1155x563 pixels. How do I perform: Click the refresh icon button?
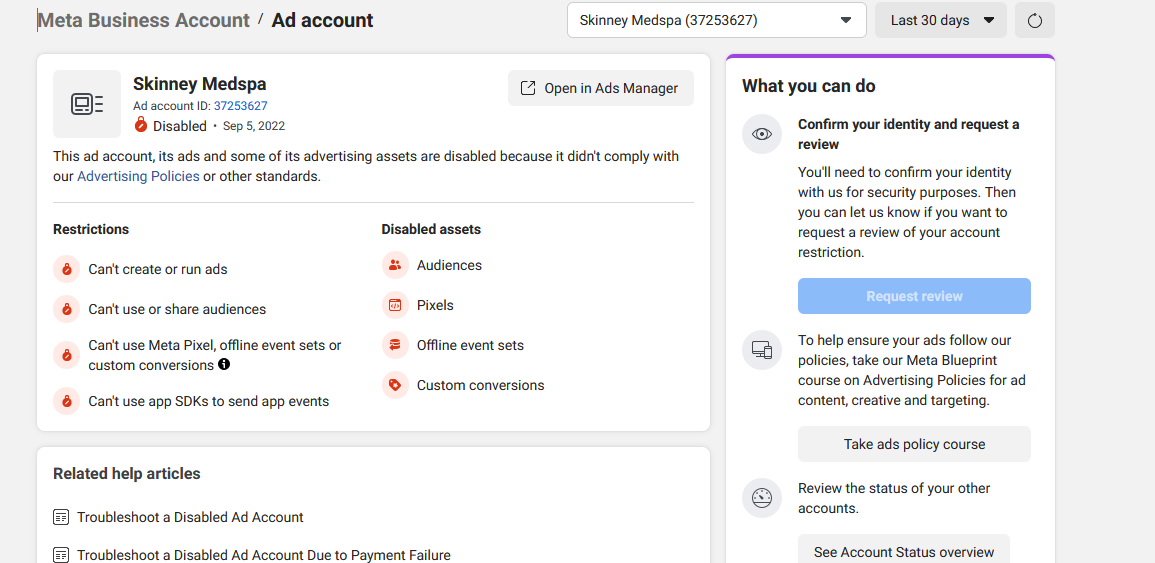[1034, 21]
